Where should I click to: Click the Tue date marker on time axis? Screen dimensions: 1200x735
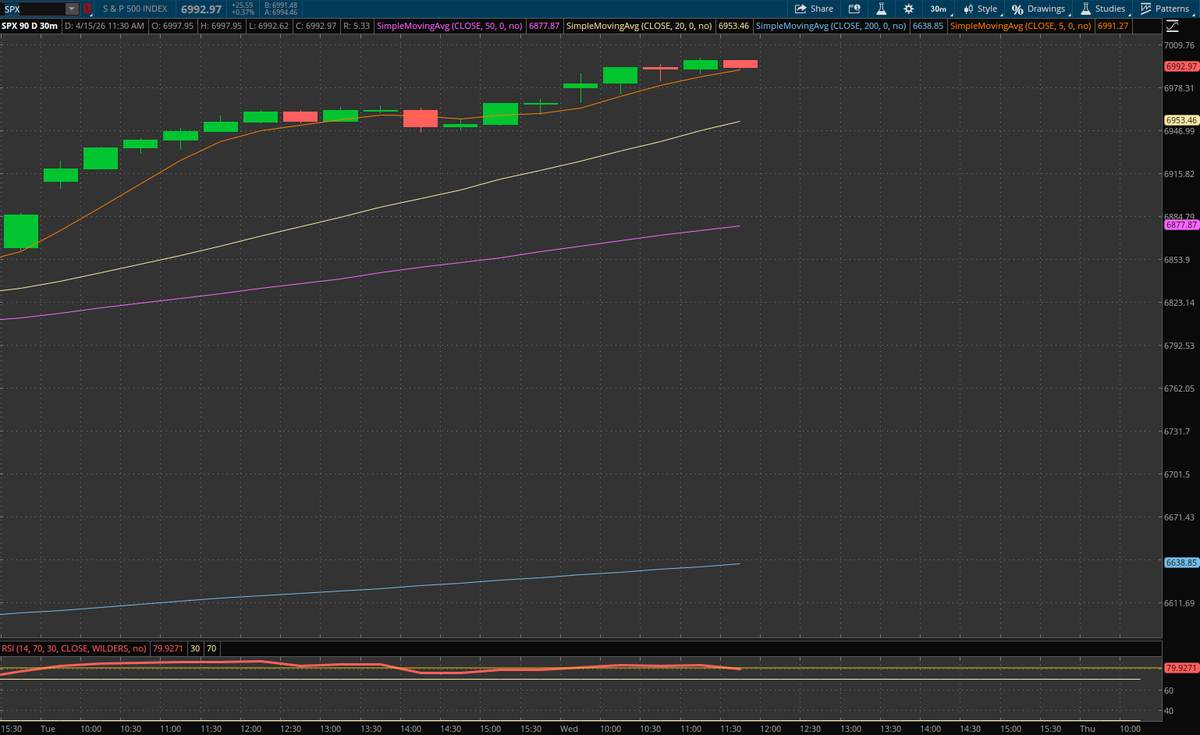(x=46, y=728)
